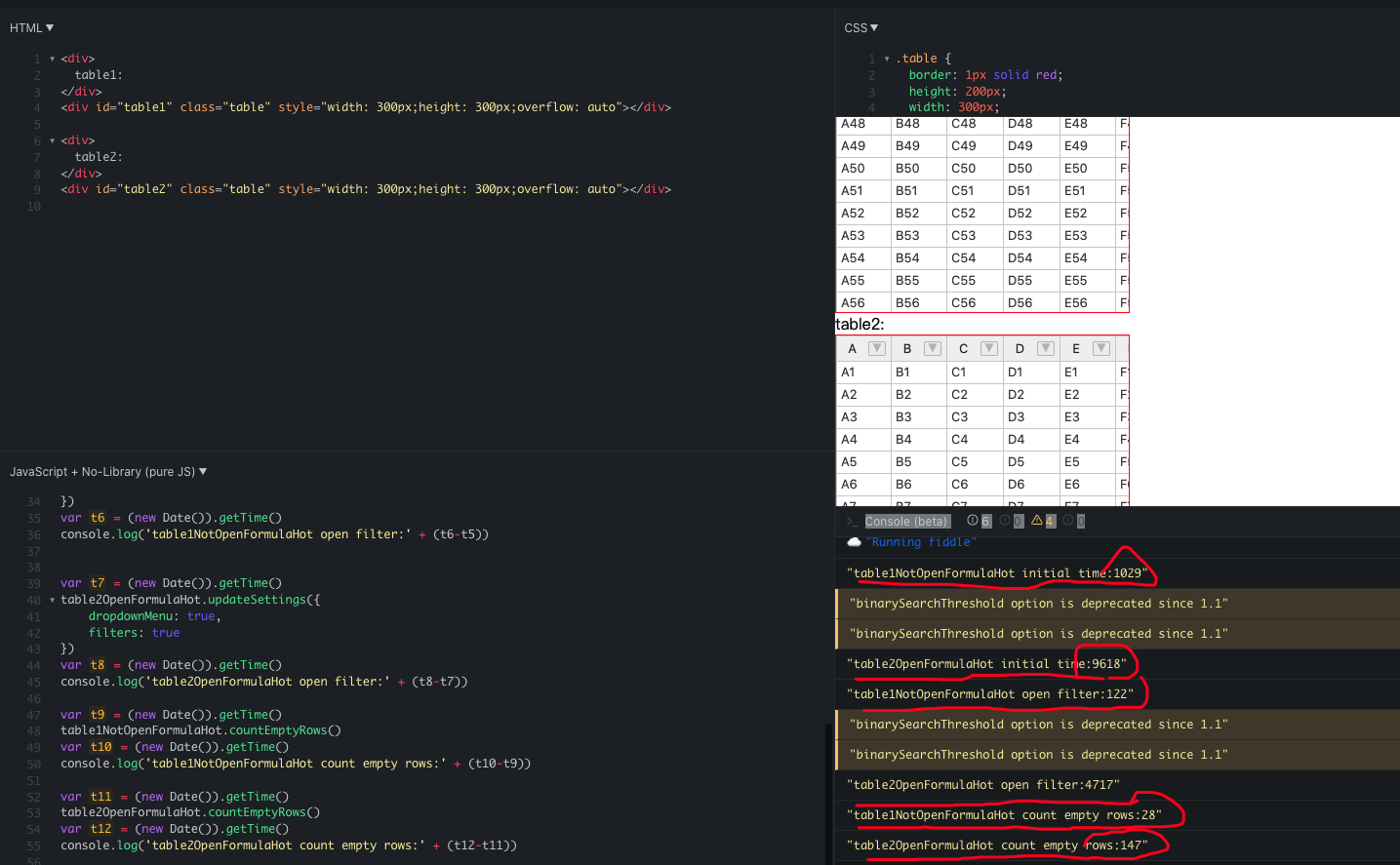Click the cloud icon beside Running fiddle
This screenshot has width=1400, height=865.
tap(852, 541)
